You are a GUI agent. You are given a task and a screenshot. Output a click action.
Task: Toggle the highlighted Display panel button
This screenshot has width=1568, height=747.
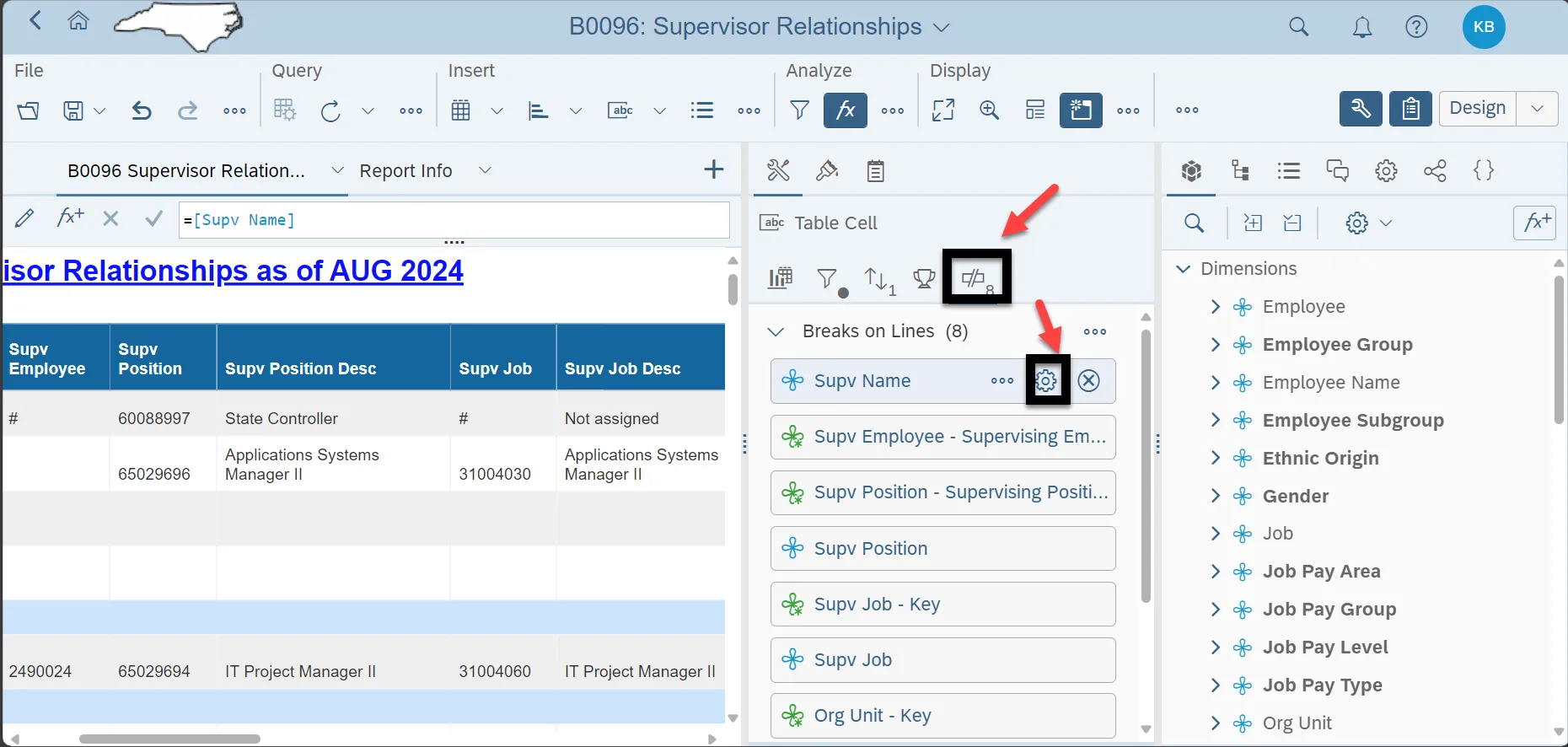[x=1080, y=110]
